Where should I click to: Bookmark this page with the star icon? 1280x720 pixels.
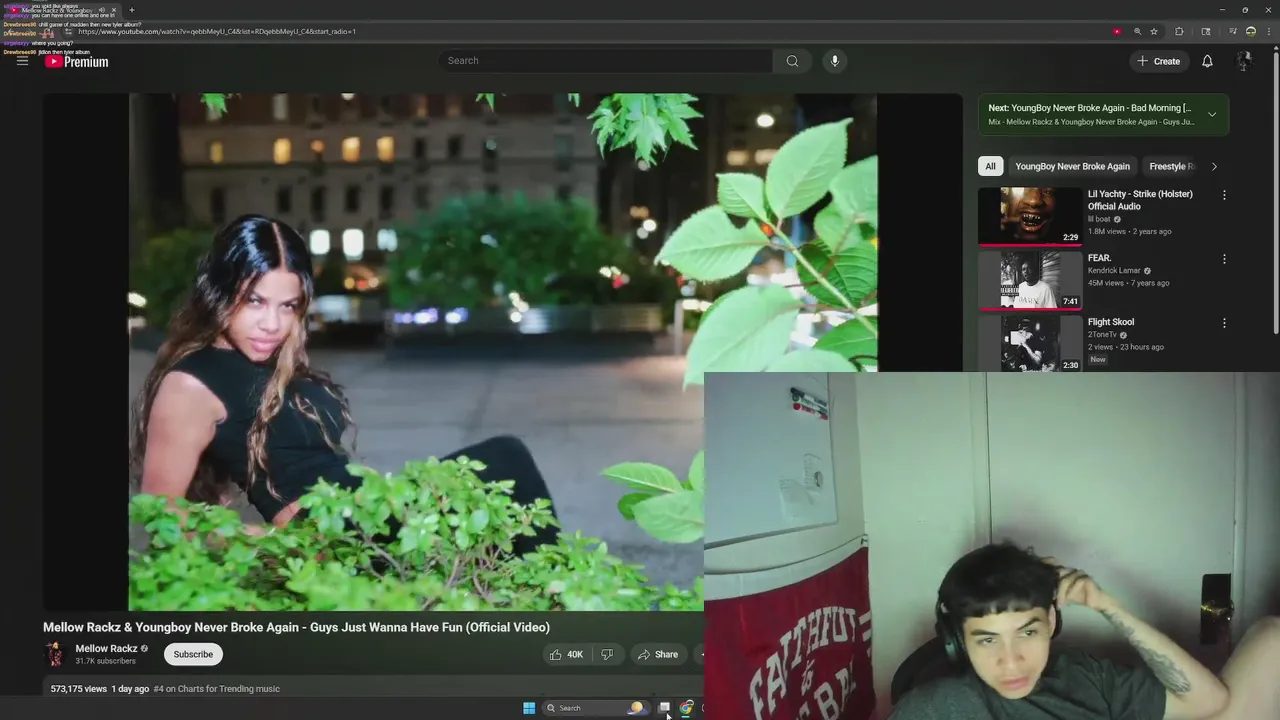(x=1153, y=31)
